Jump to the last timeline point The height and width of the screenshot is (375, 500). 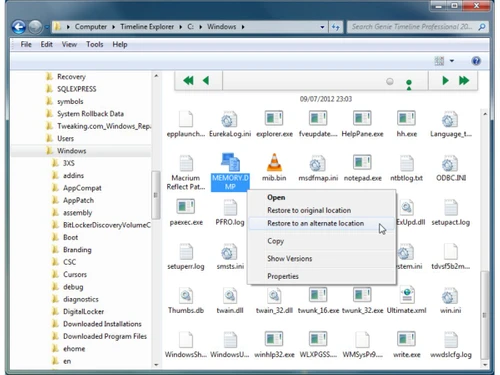click(x=464, y=81)
